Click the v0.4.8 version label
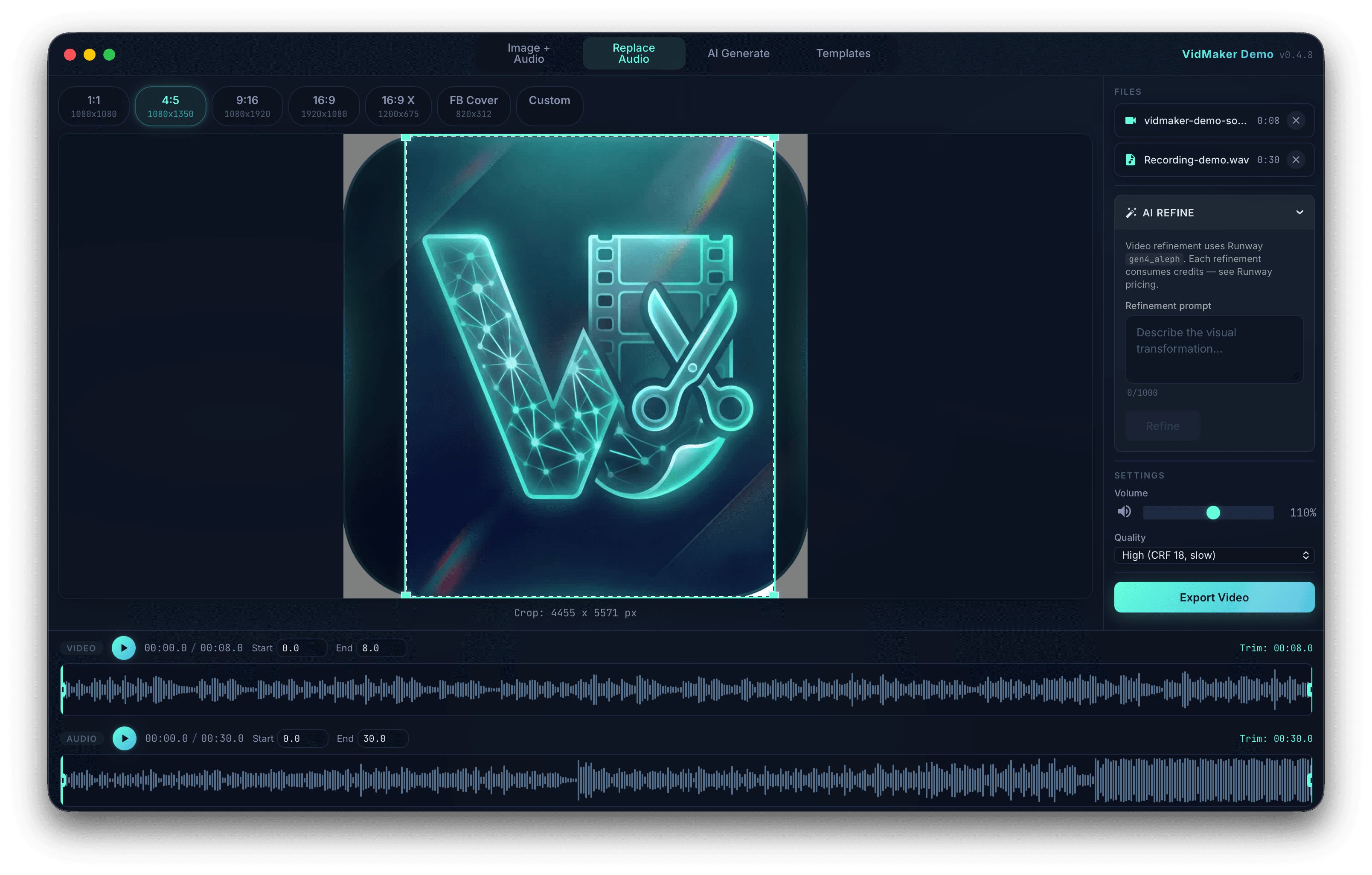Viewport: 1372px width, 875px height. 1296,55
